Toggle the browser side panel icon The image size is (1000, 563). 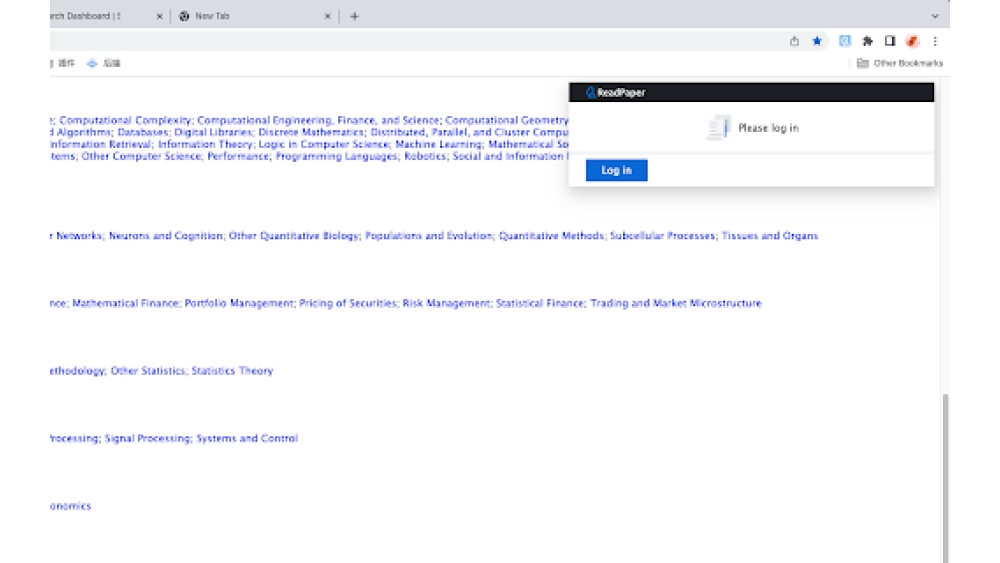point(890,41)
